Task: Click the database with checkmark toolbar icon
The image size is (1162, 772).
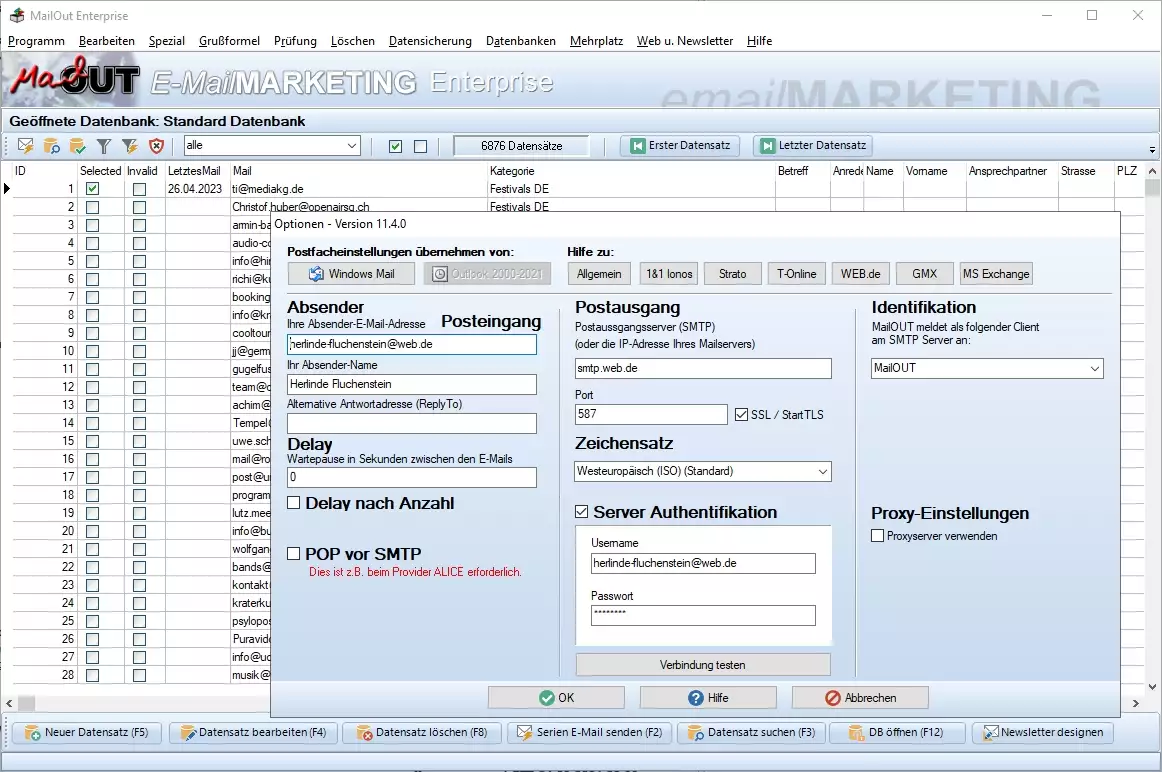Action: [78, 146]
